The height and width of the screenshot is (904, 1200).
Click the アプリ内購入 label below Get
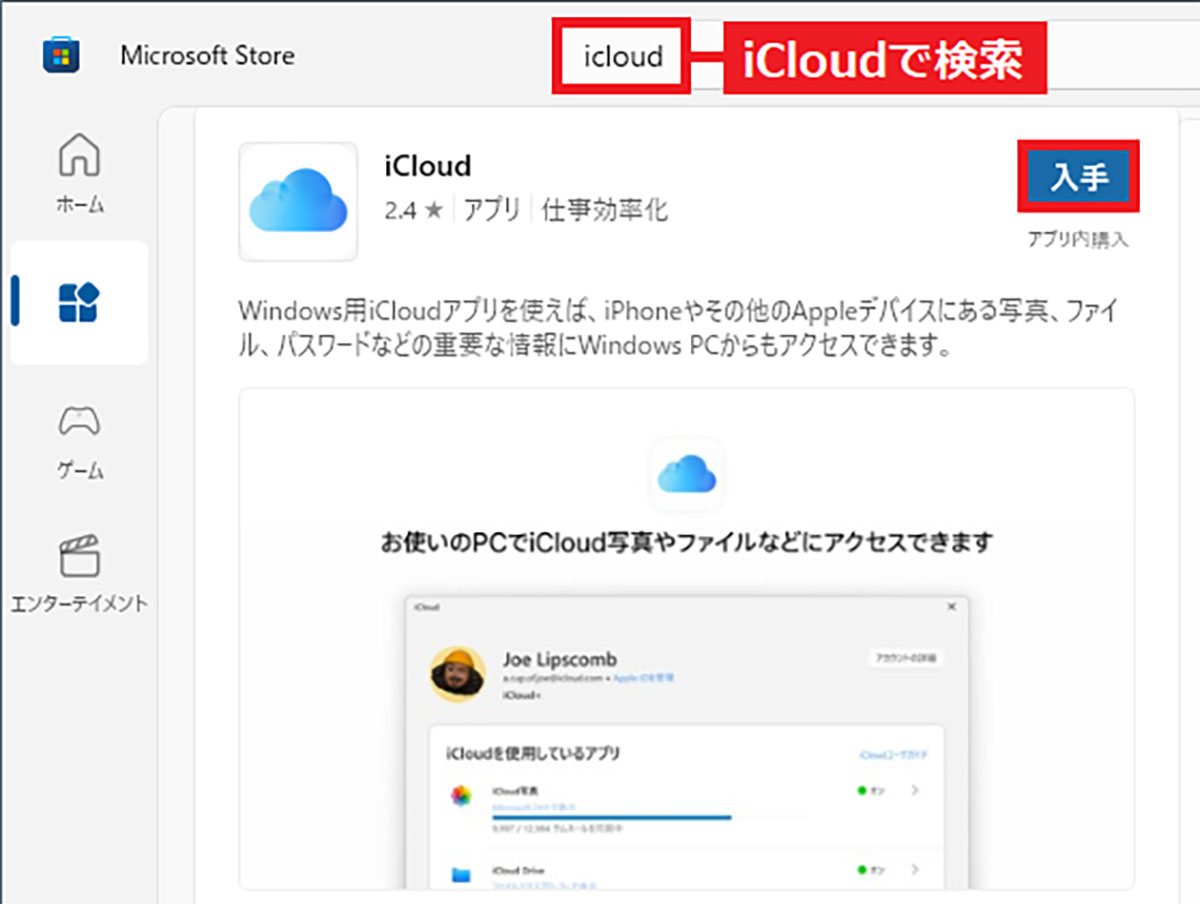click(x=1079, y=240)
